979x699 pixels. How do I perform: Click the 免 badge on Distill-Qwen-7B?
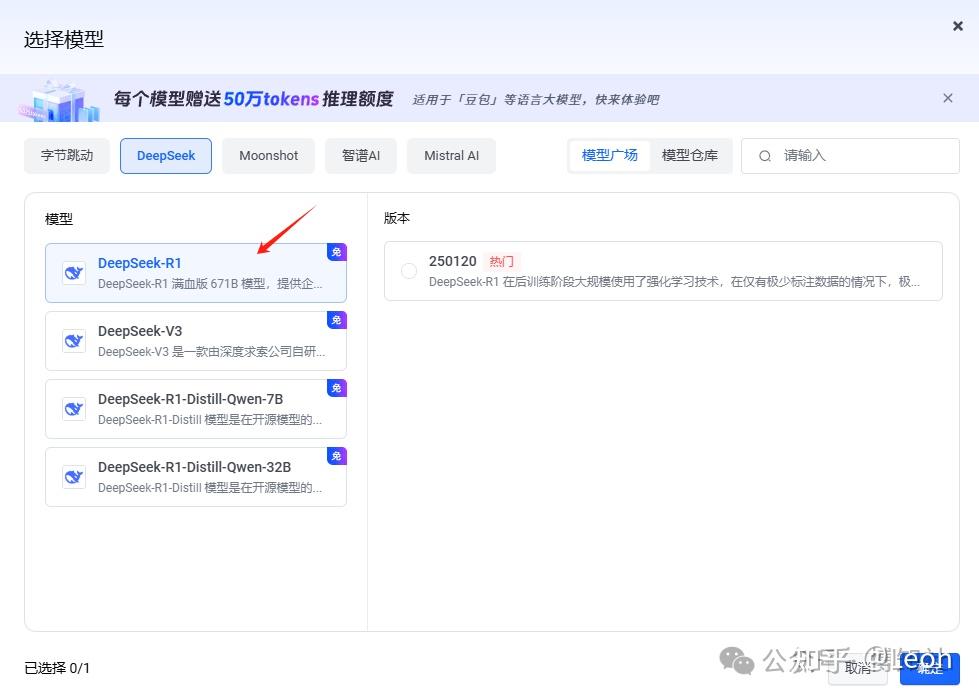(337, 388)
